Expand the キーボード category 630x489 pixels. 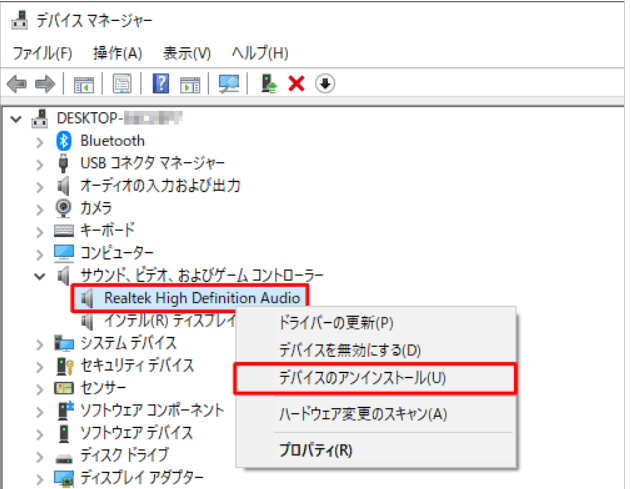tap(39, 232)
